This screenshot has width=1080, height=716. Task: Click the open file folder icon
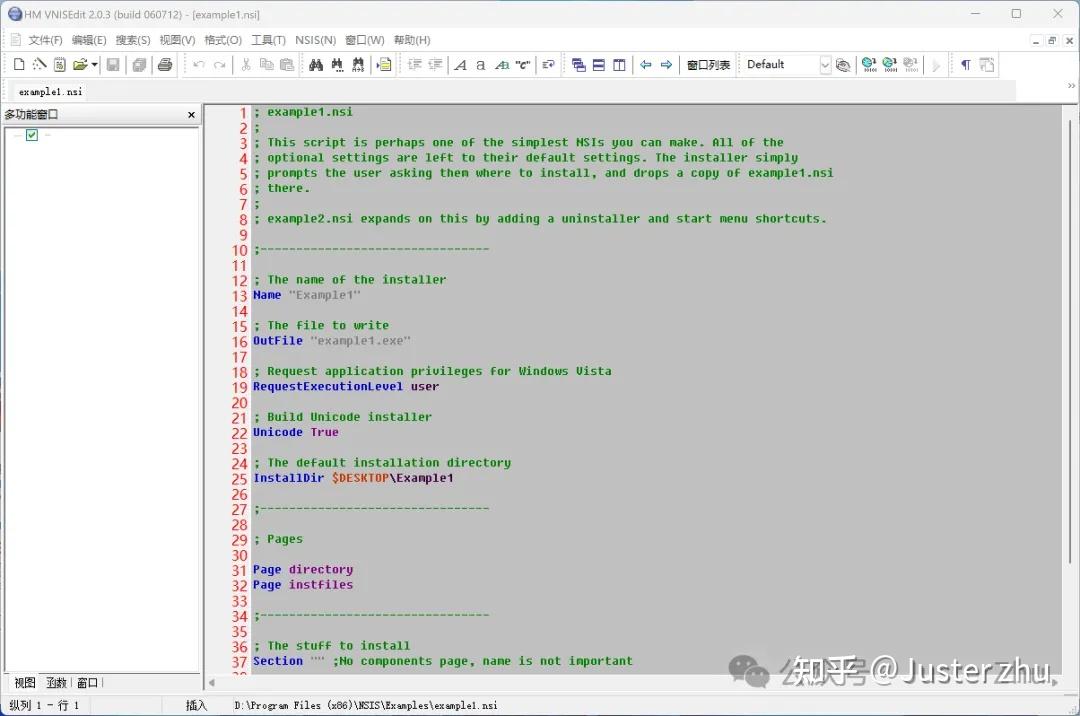click(x=80, y=65)
